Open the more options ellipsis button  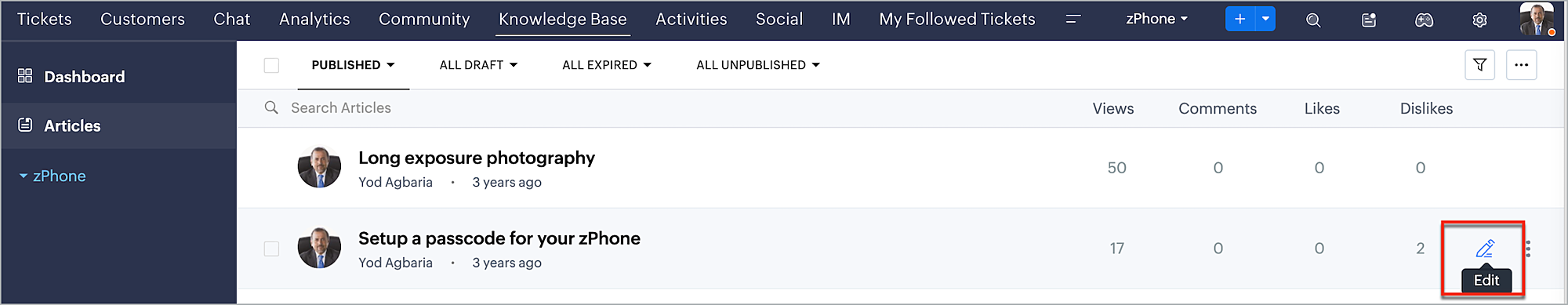(1521, 65)
